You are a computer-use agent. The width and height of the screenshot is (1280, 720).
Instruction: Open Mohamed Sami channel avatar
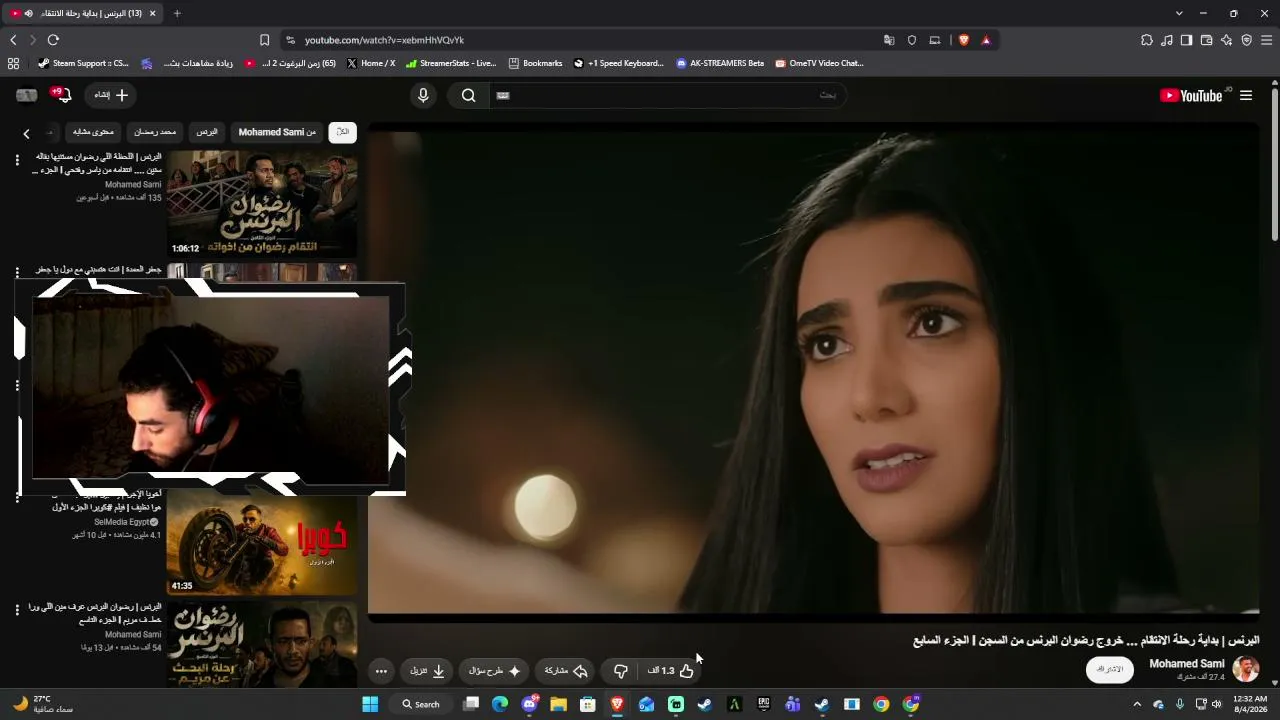(x=1246, y=669)
